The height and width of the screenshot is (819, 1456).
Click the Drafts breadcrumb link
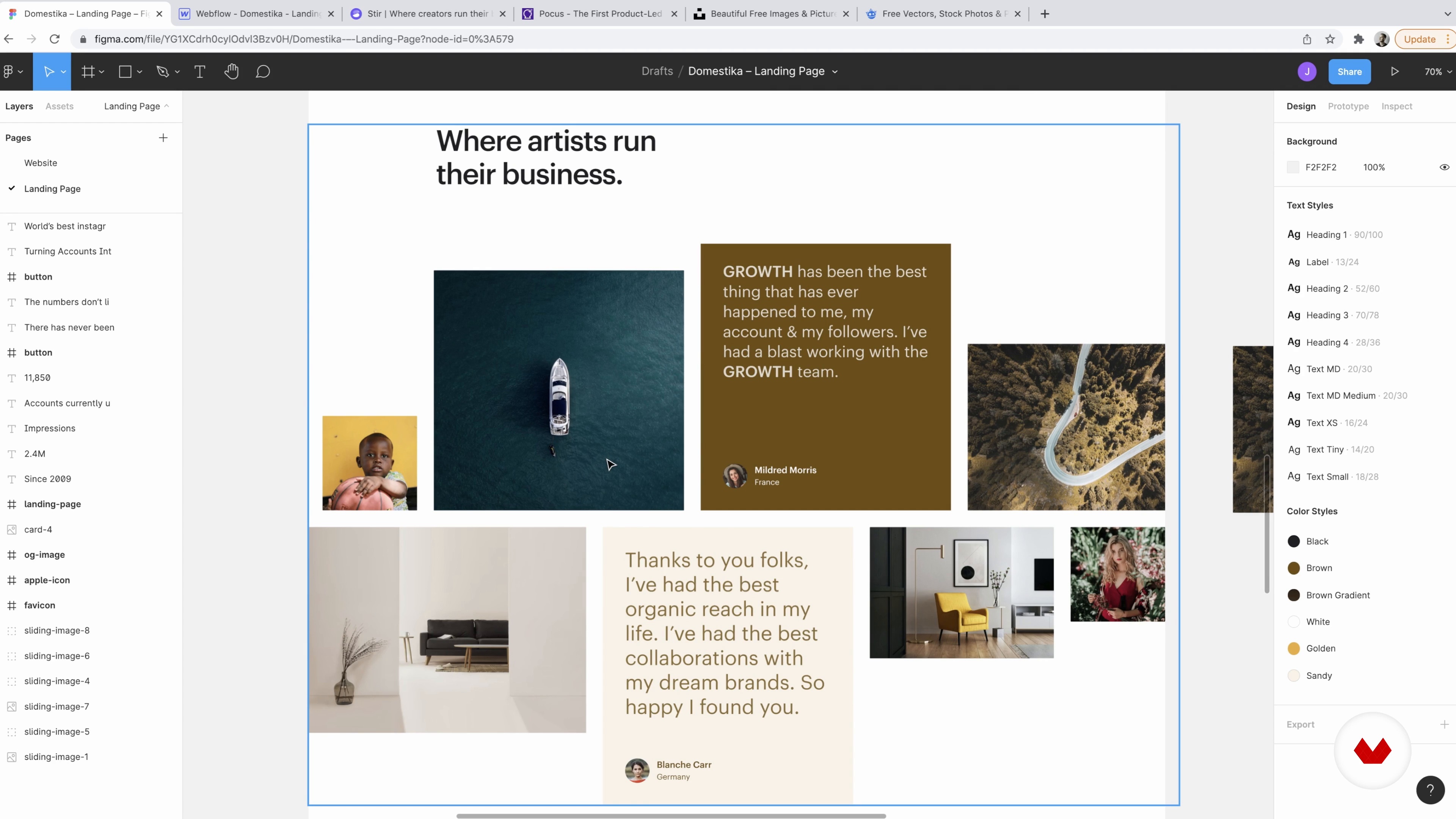coord(657,71)
